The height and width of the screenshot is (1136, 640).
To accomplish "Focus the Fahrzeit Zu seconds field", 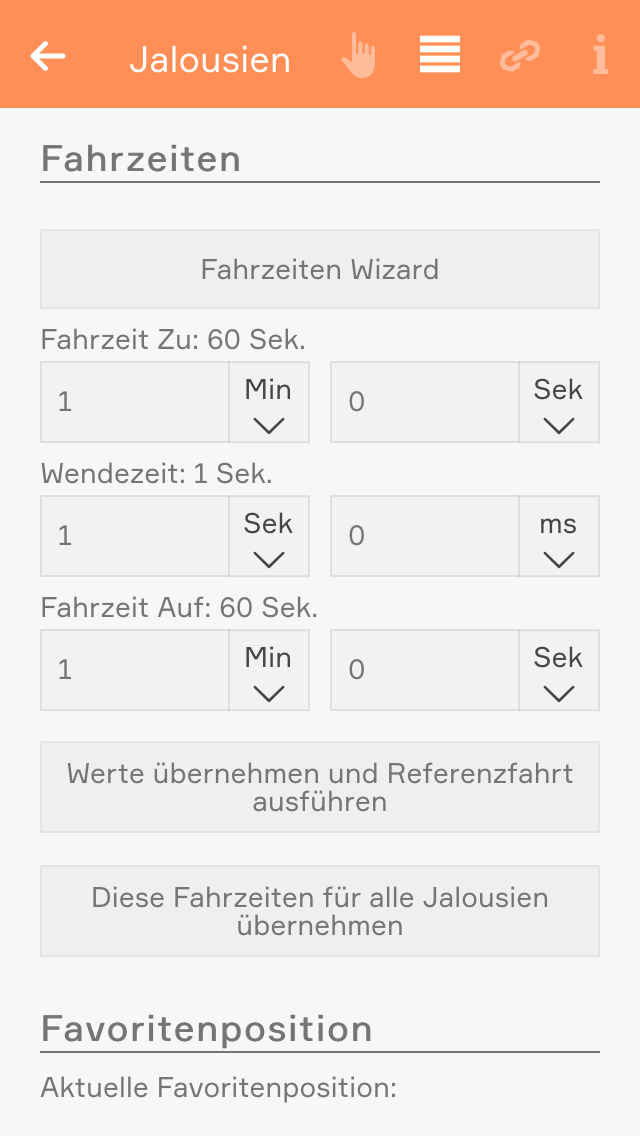I will [425, 403].
